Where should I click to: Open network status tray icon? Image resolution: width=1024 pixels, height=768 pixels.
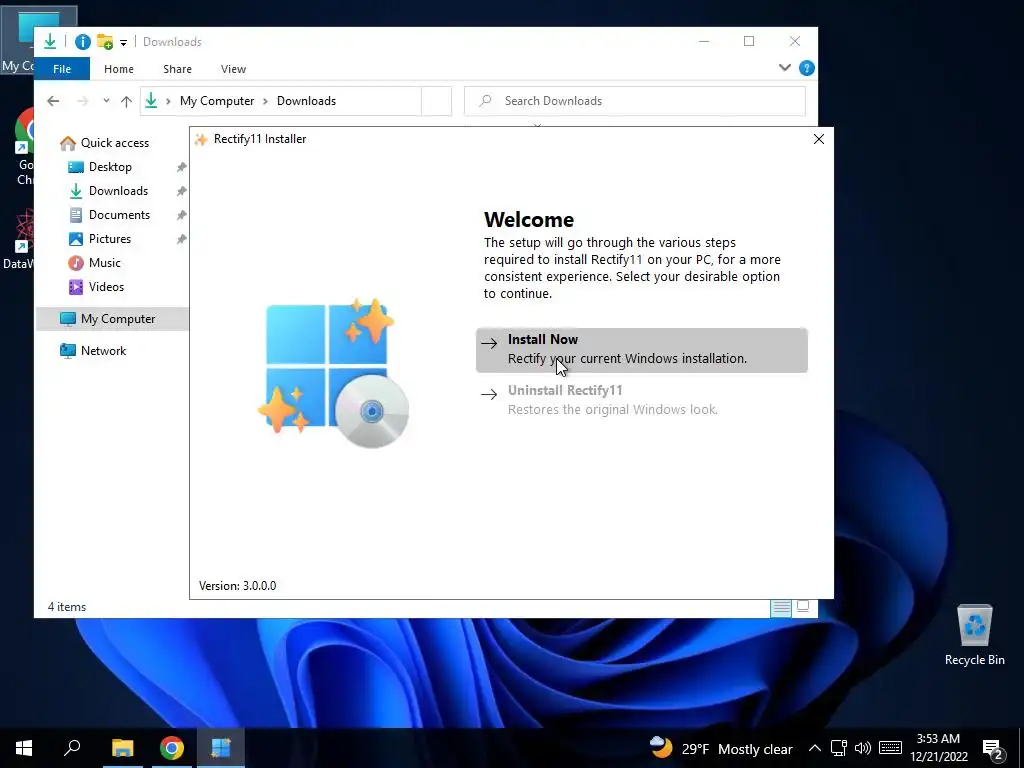click(x=839, y=748)
